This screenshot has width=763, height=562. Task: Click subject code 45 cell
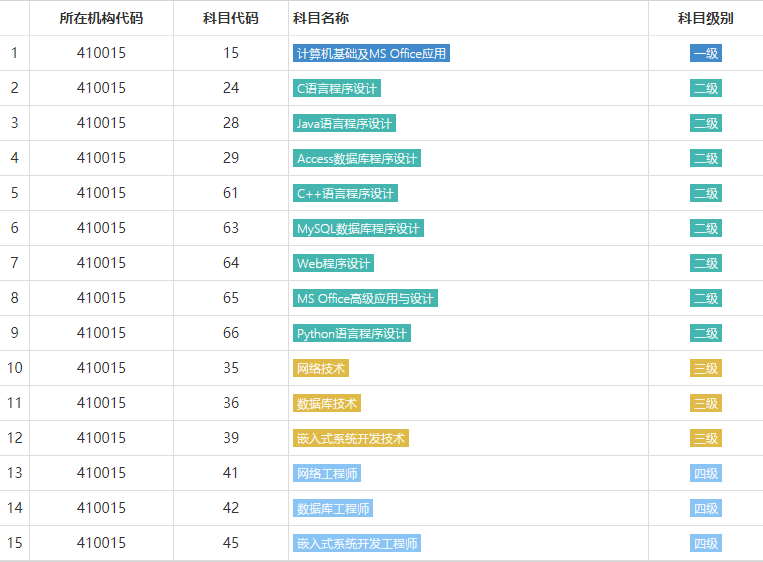231,543
